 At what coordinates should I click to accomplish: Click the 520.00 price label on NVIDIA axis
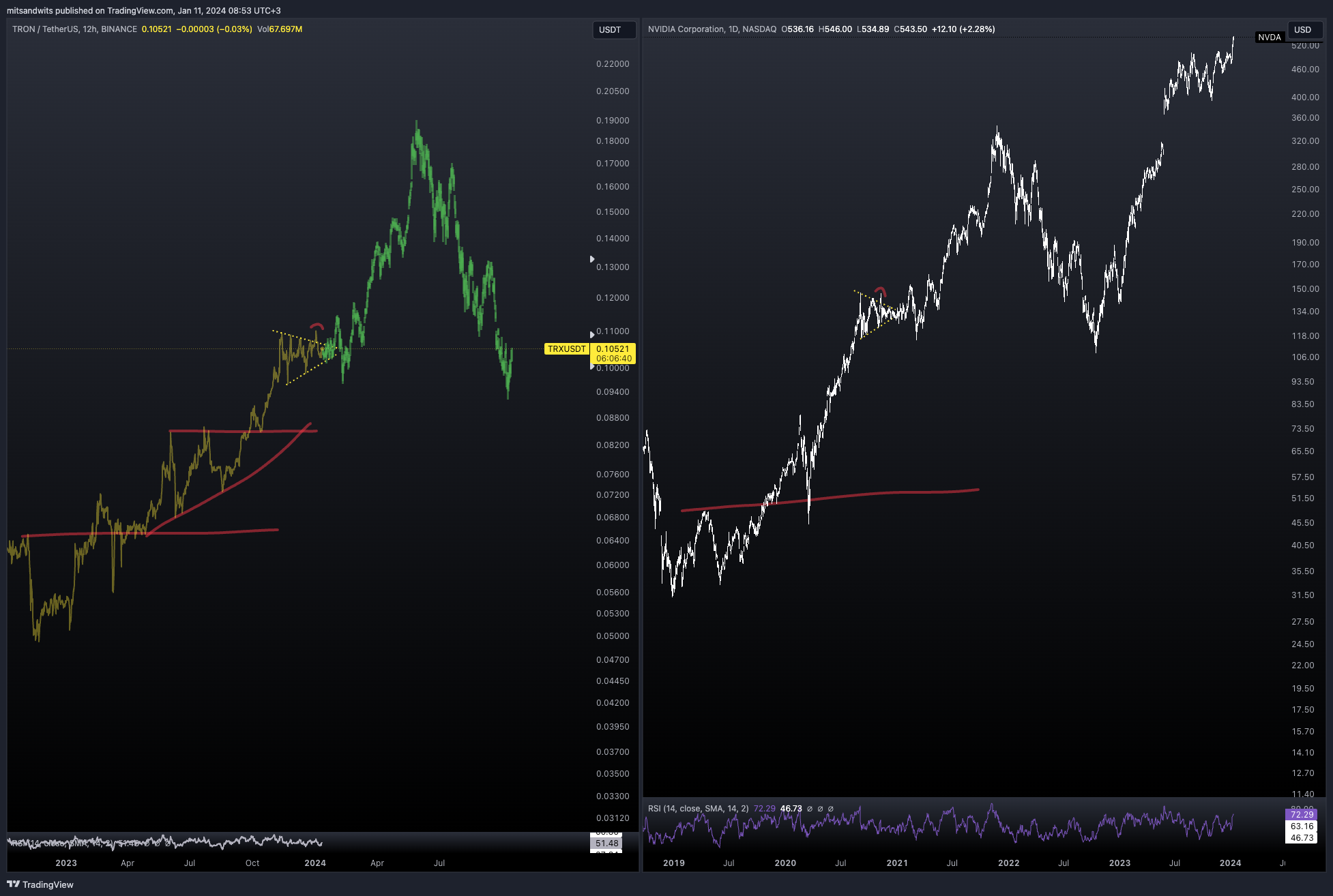pos(1305,46)
